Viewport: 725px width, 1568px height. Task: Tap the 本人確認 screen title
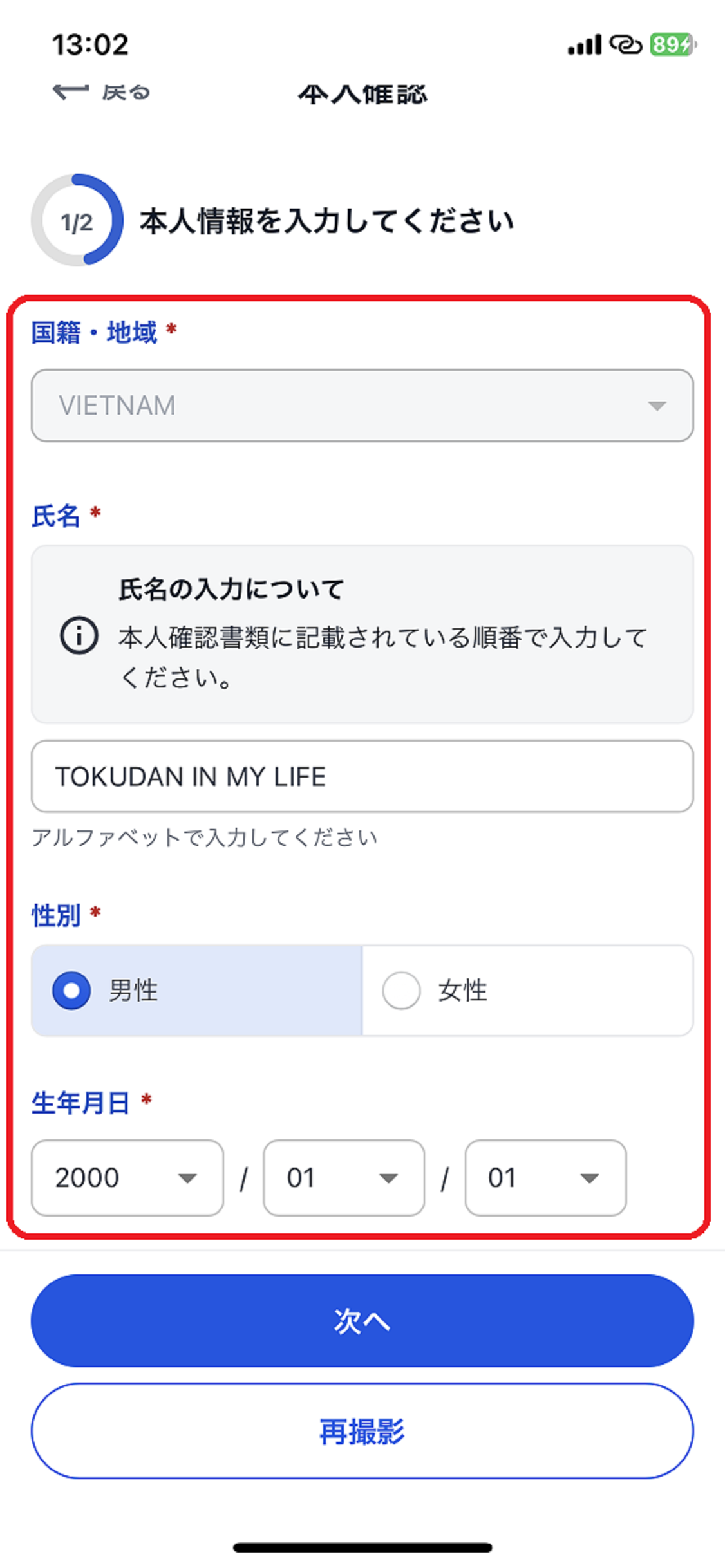click(362, 95)
